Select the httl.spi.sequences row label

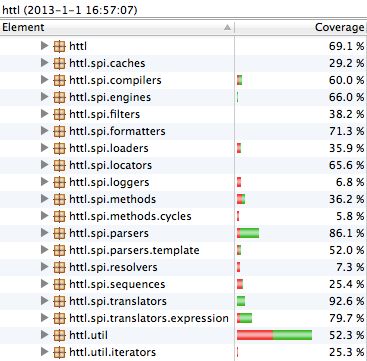pos(117,284)
